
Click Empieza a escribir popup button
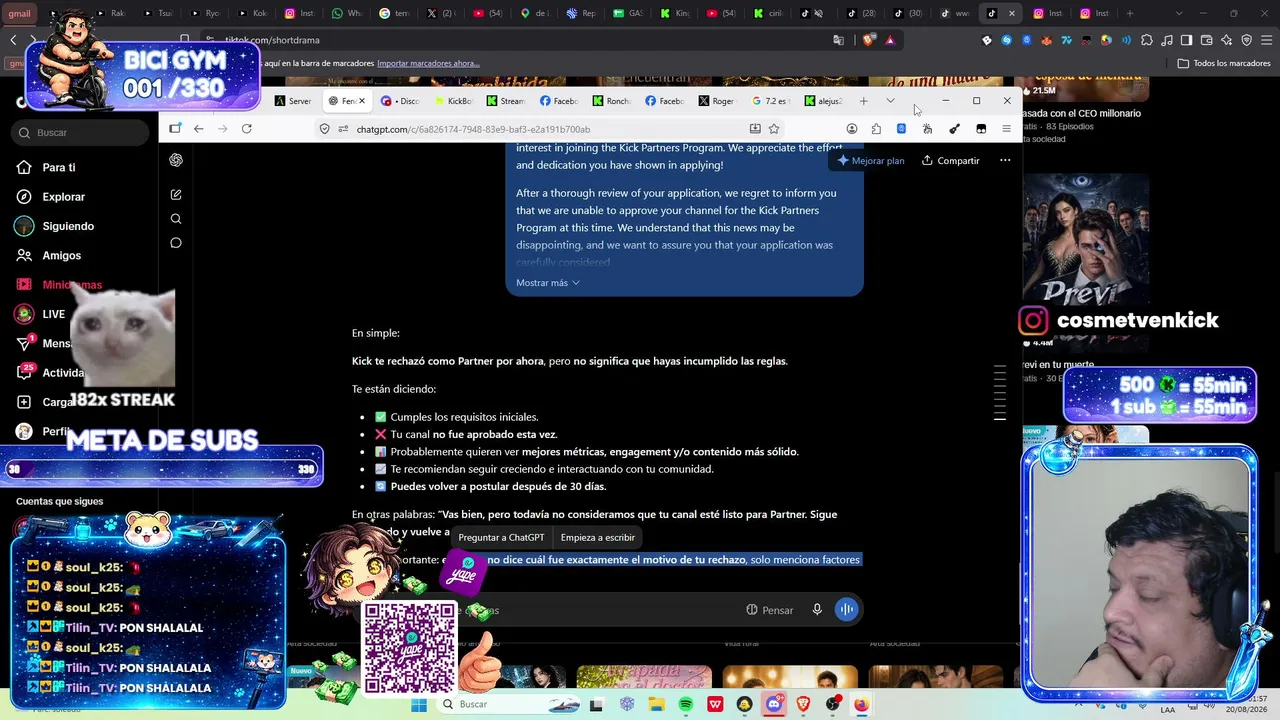point(598,537)
